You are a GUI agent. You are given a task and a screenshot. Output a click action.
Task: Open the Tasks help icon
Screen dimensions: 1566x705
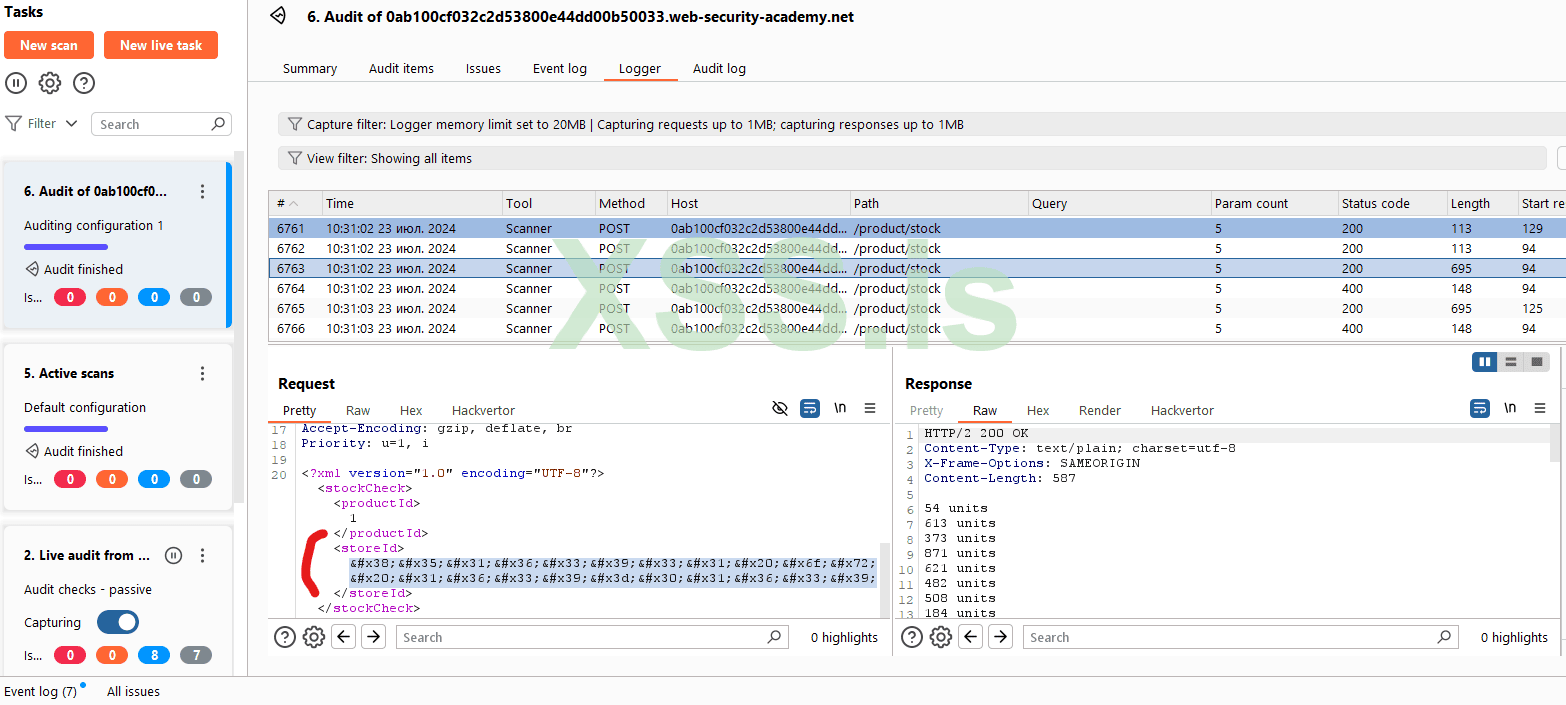(84, 83)
